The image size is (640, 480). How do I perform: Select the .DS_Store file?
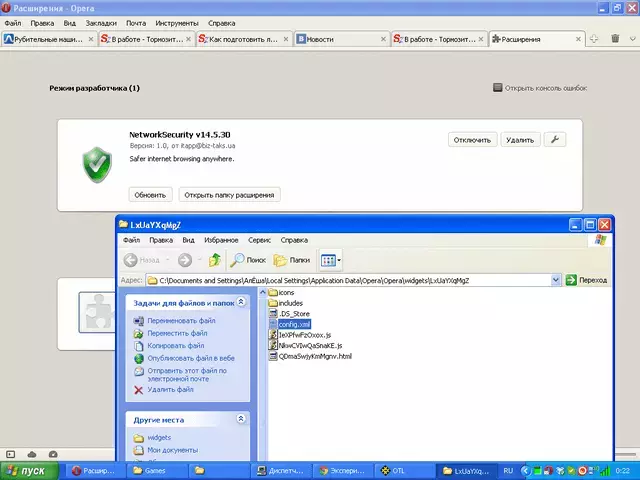pos(289,313)
